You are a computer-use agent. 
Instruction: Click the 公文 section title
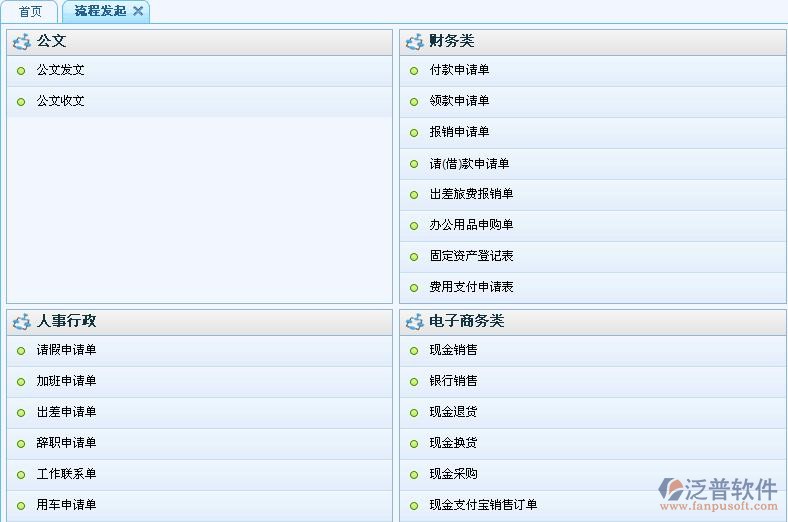tap(51, 41)
